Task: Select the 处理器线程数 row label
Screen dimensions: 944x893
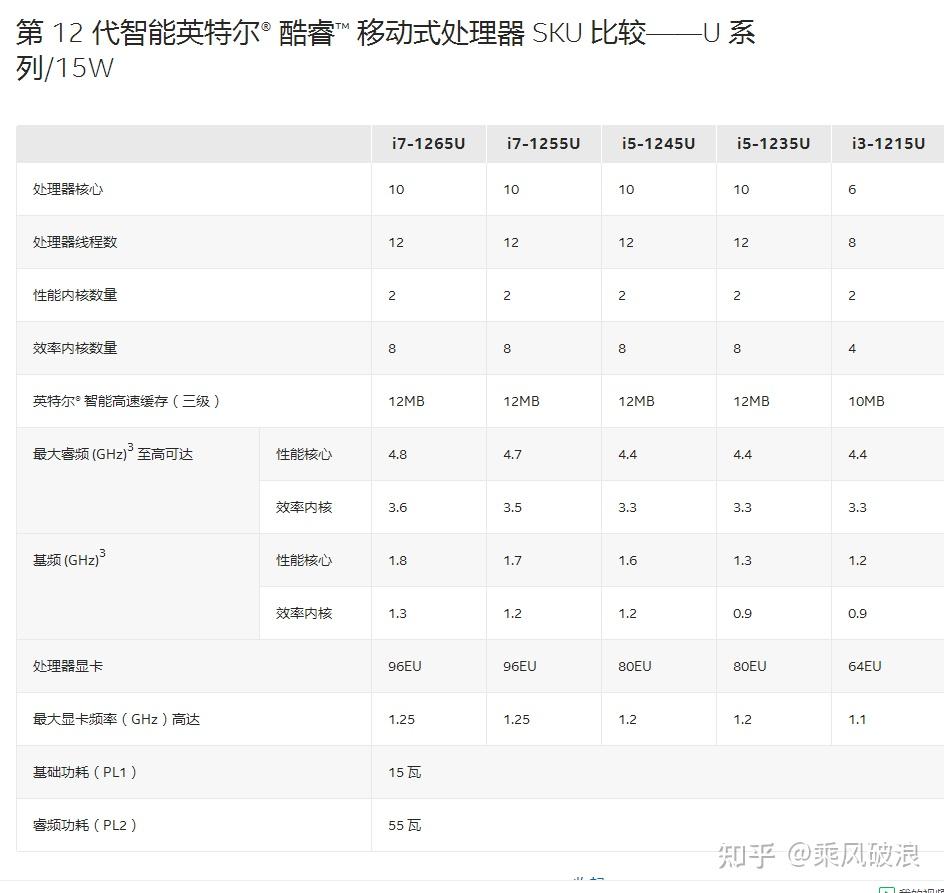Action: [75, 242]
